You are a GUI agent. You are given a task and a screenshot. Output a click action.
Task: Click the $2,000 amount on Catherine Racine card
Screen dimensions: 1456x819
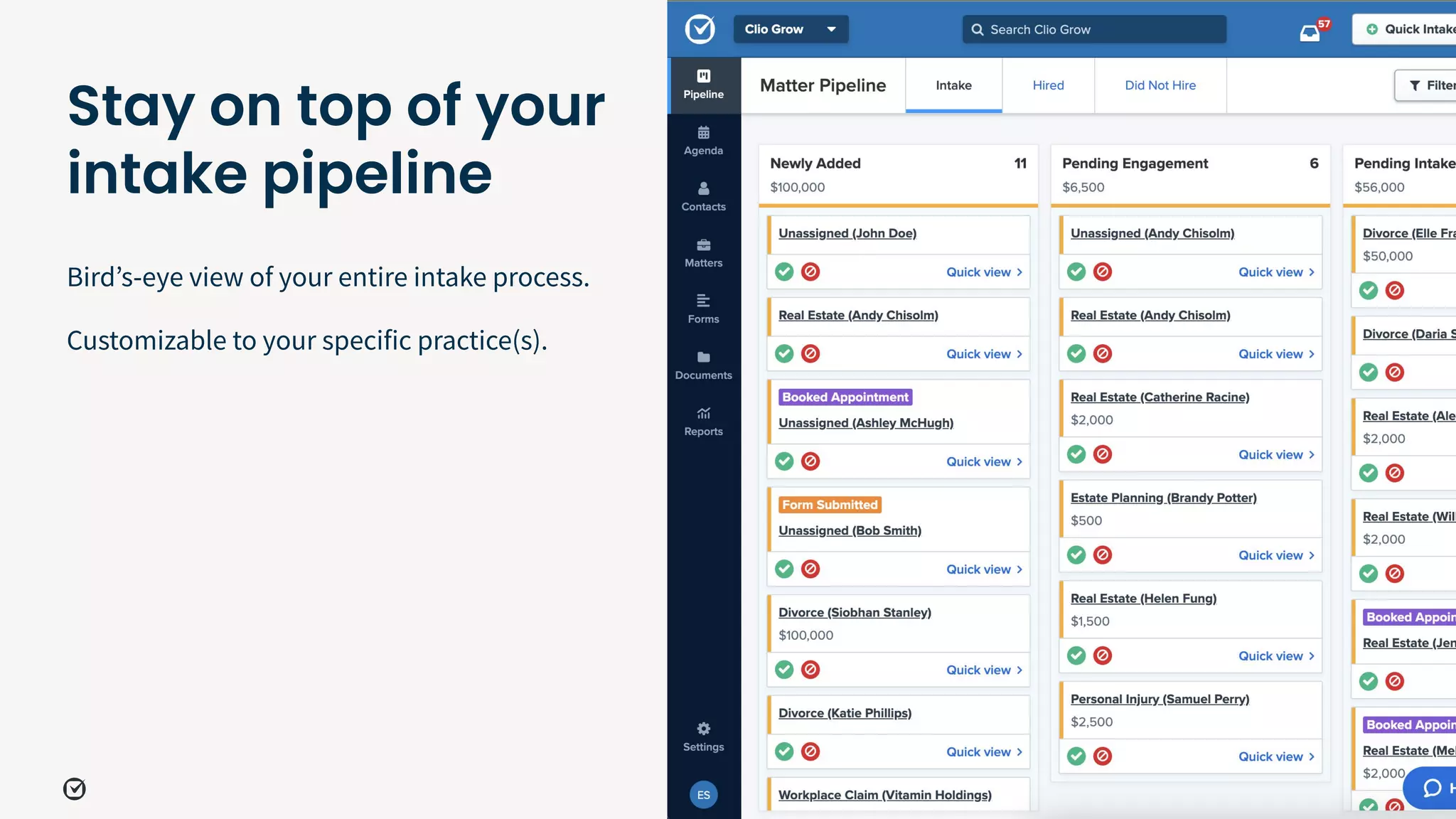point(1092,420)
